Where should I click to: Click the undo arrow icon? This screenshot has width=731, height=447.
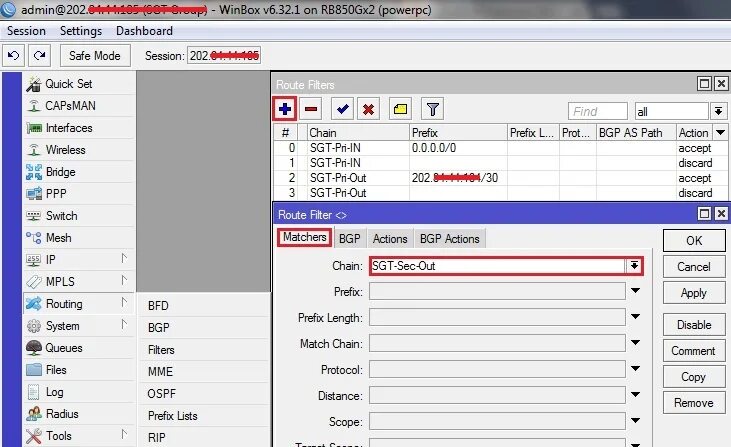13,56
